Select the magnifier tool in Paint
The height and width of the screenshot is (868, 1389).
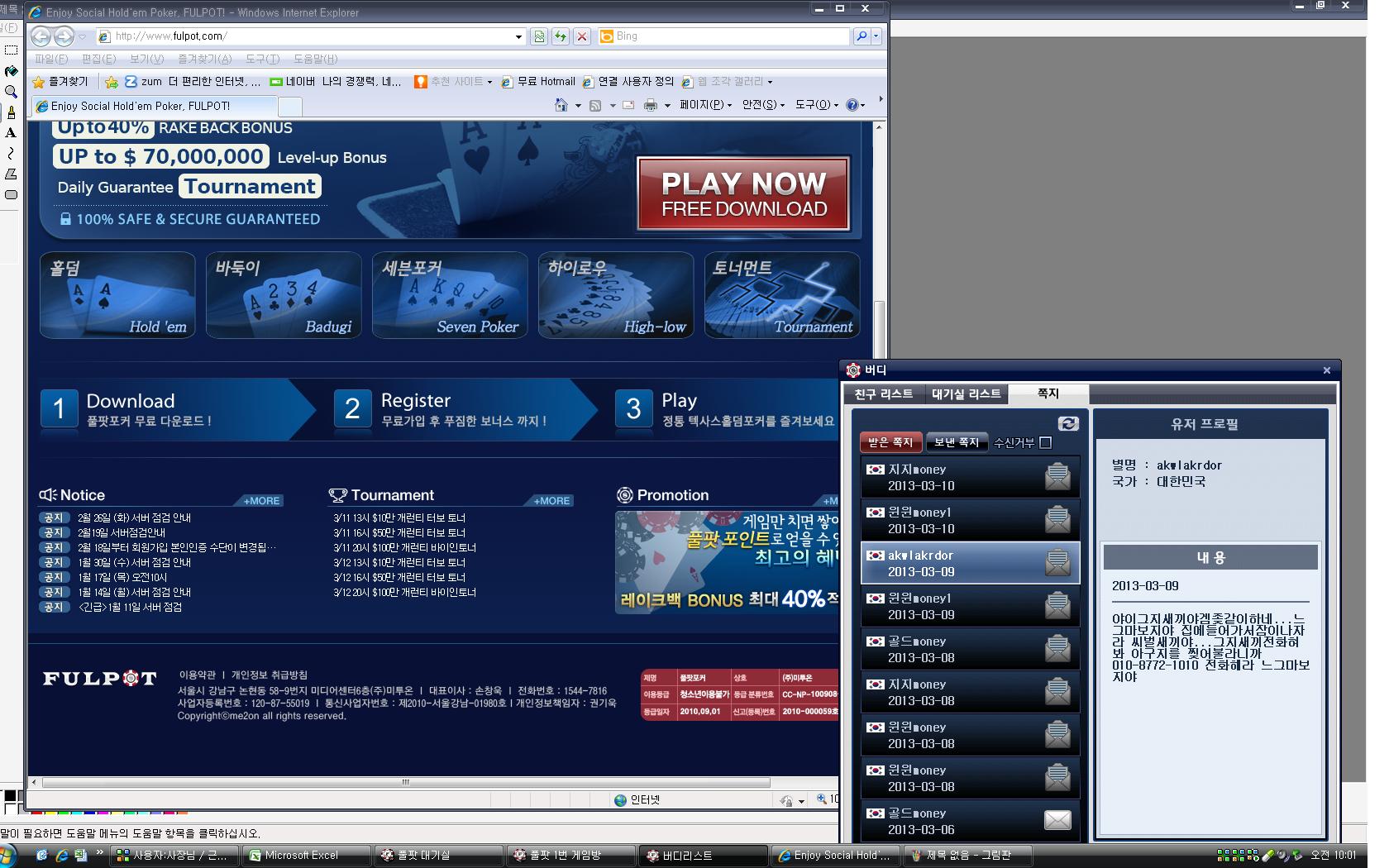pos(11,92)
